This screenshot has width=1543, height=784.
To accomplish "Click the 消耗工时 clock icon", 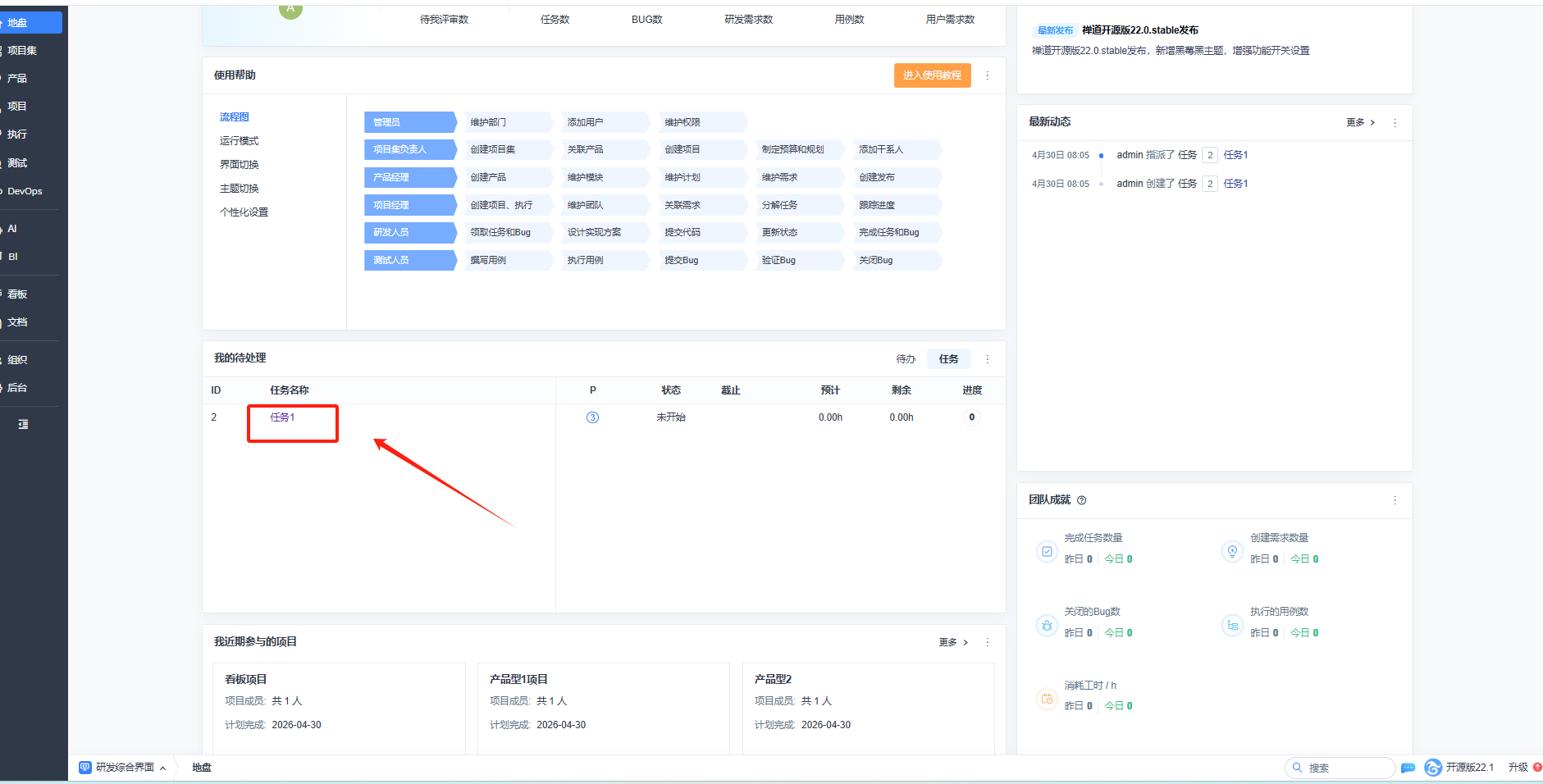I will pos(1047,699).
